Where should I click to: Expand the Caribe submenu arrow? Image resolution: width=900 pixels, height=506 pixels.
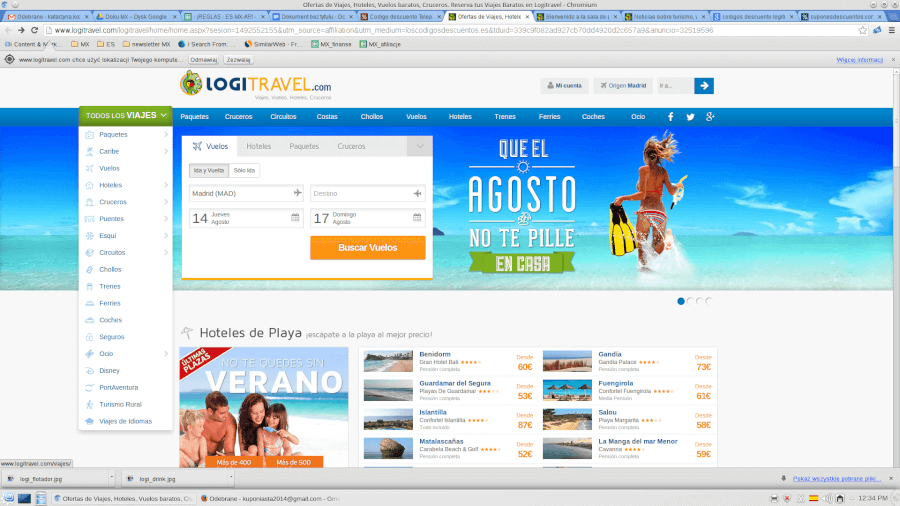[166, 151]
